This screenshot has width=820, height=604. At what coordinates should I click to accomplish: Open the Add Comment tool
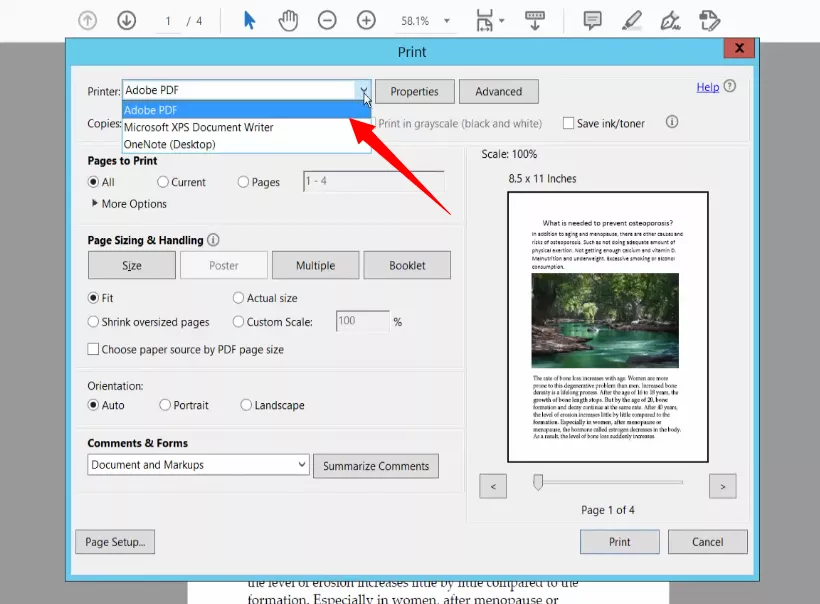593,19
